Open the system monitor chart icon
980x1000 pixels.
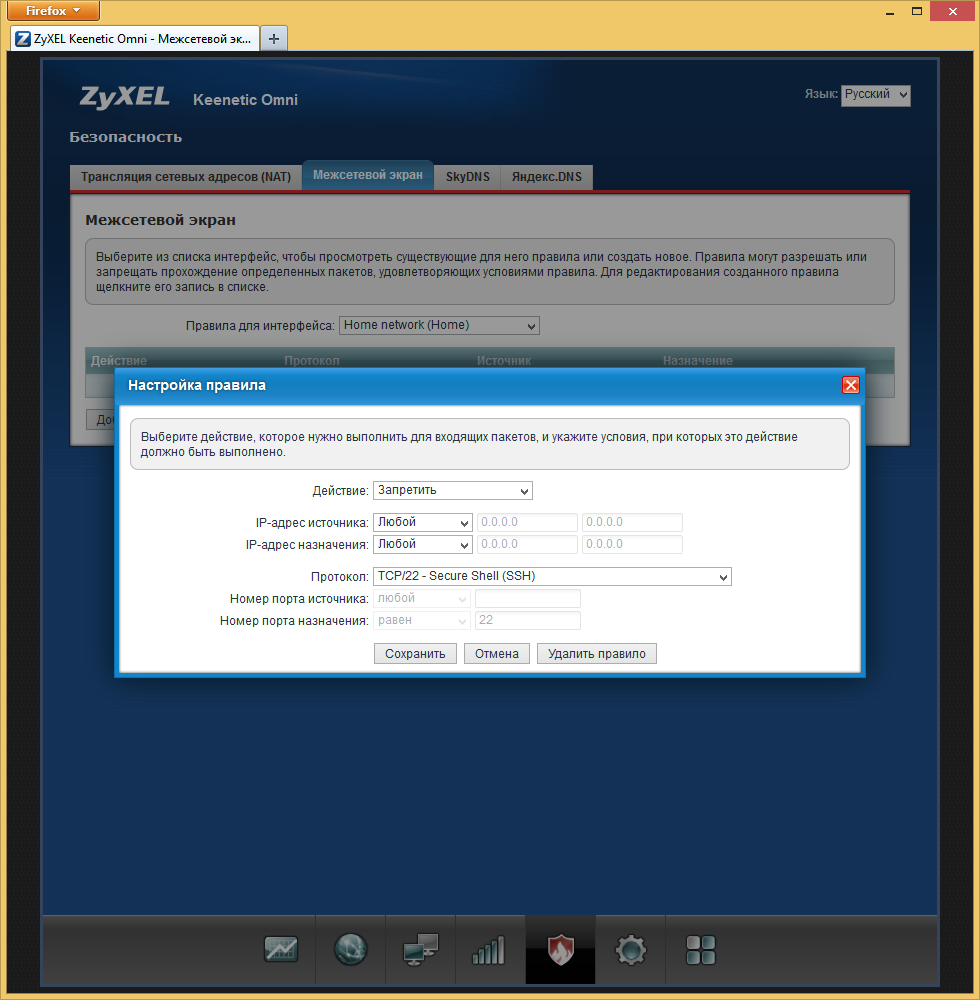tap(281, 950)
